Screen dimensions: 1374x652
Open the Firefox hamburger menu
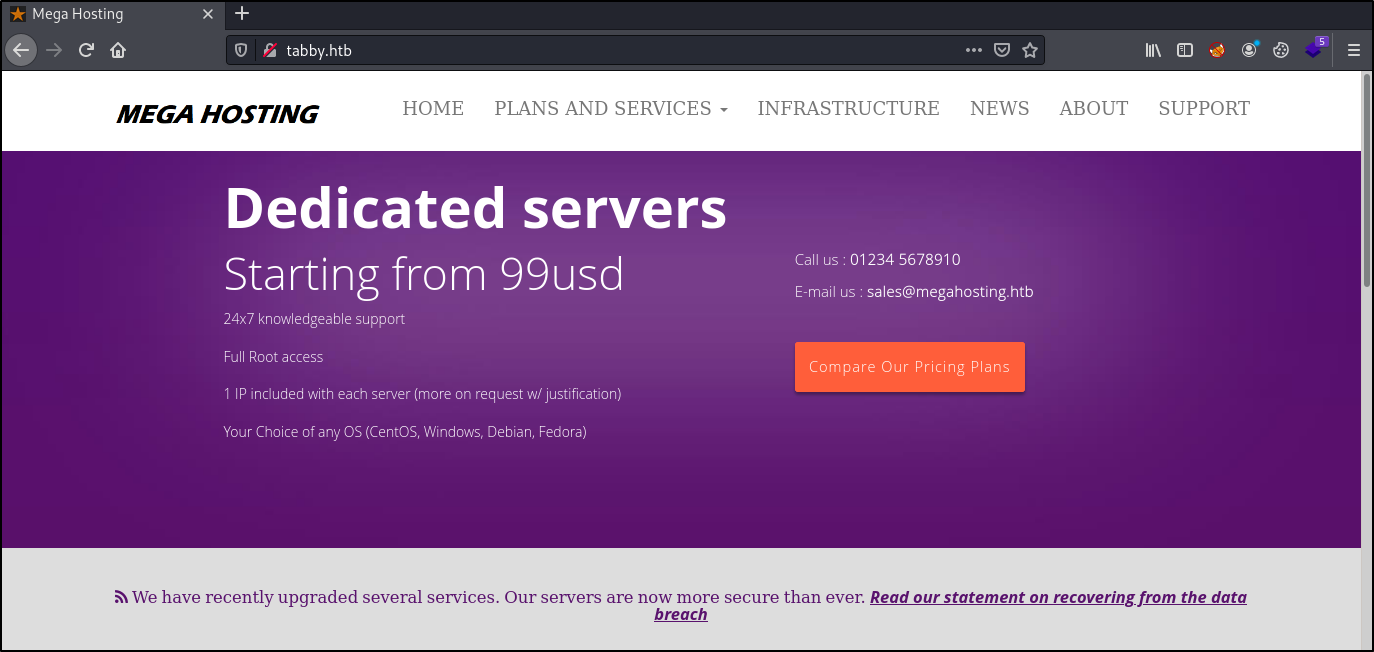pos(1353,49)
